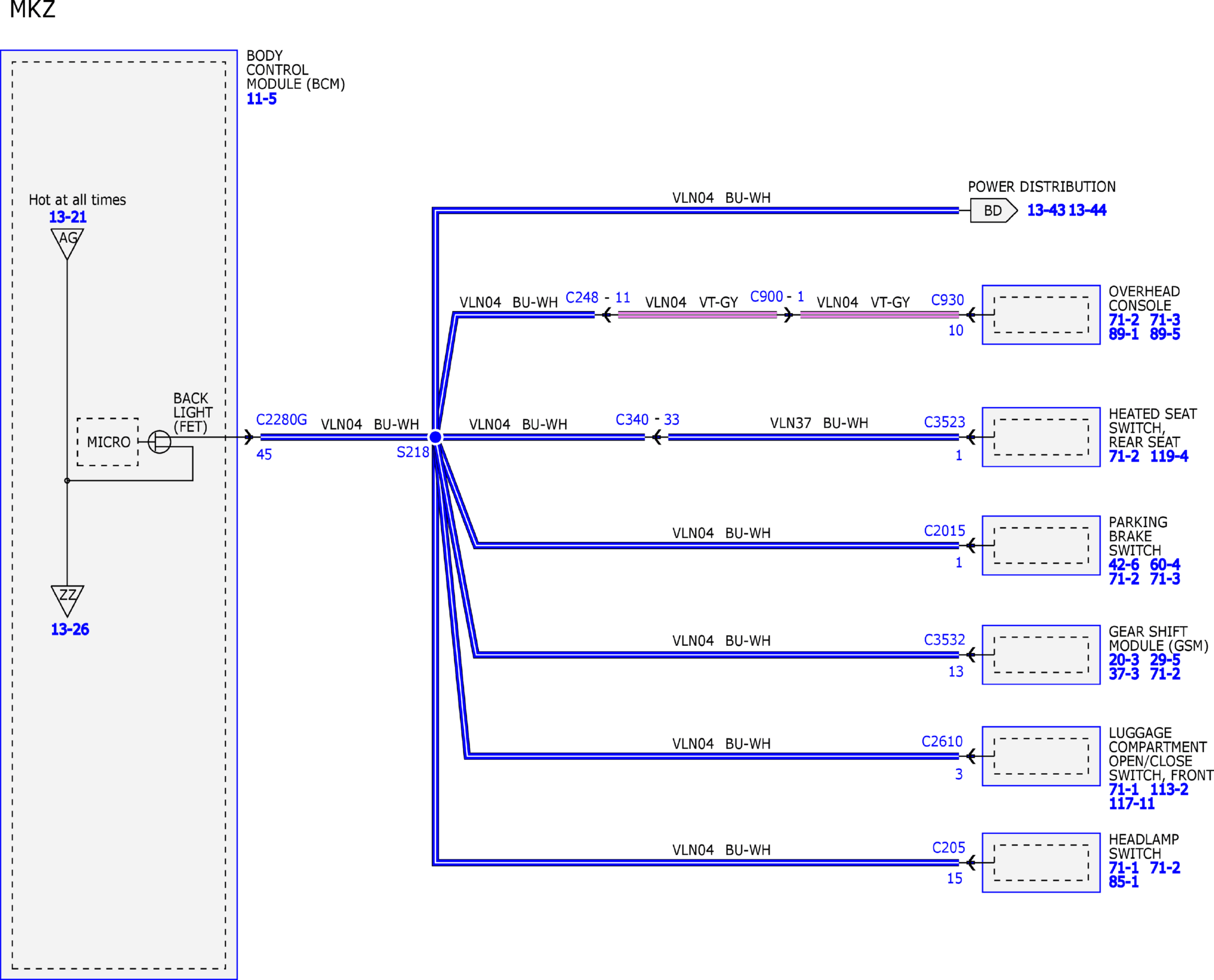Open luggage compartment switch reference 117-11
The width and height of the screenshot is (1214, 980).
(1131, 804)
